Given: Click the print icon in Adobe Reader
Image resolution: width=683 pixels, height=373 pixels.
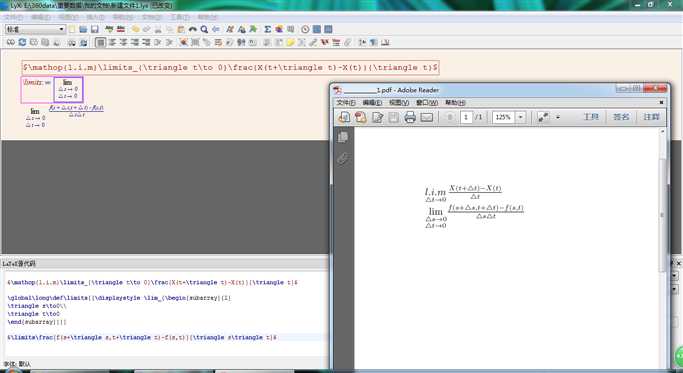Looking at the screenshot, I should (410, 117).
